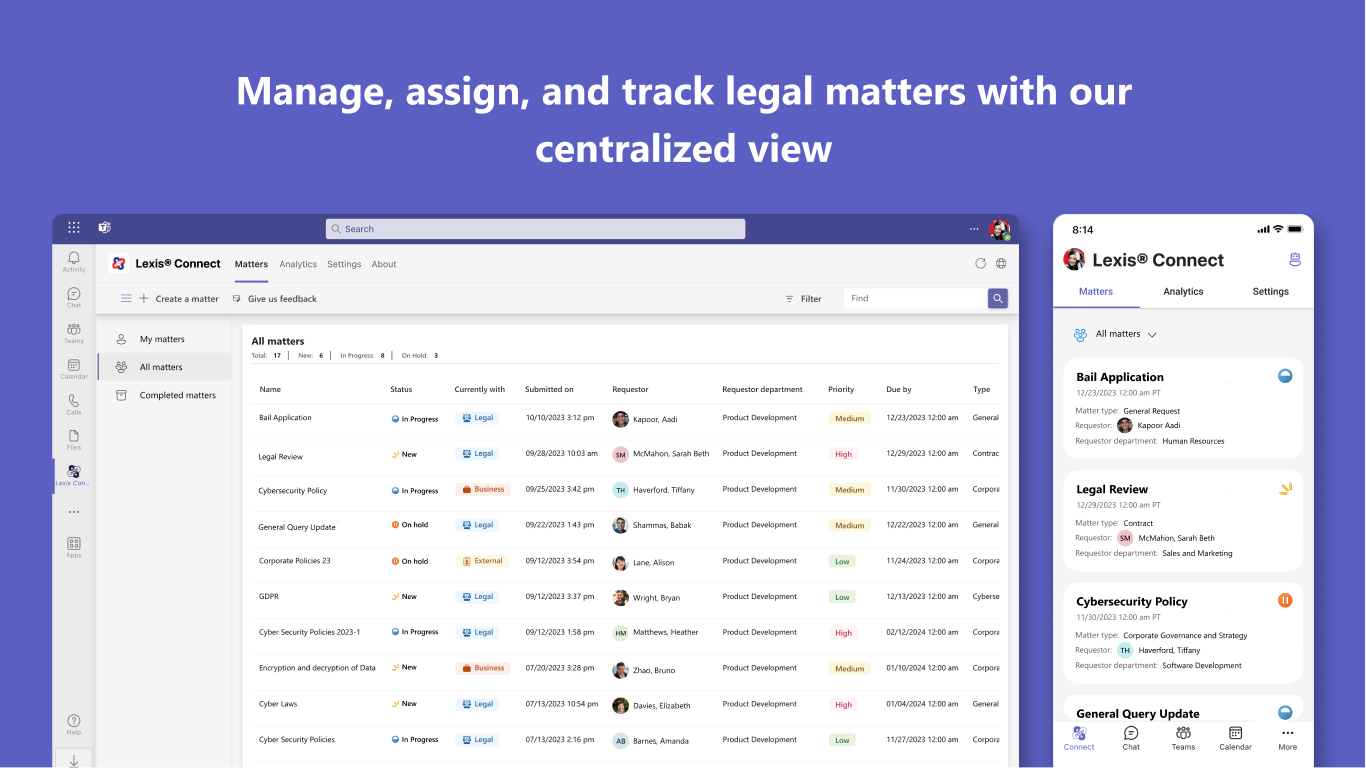Select All matters in side panel
The height and width of the screenshot is (768, 1366).
[x=164, y=367]
